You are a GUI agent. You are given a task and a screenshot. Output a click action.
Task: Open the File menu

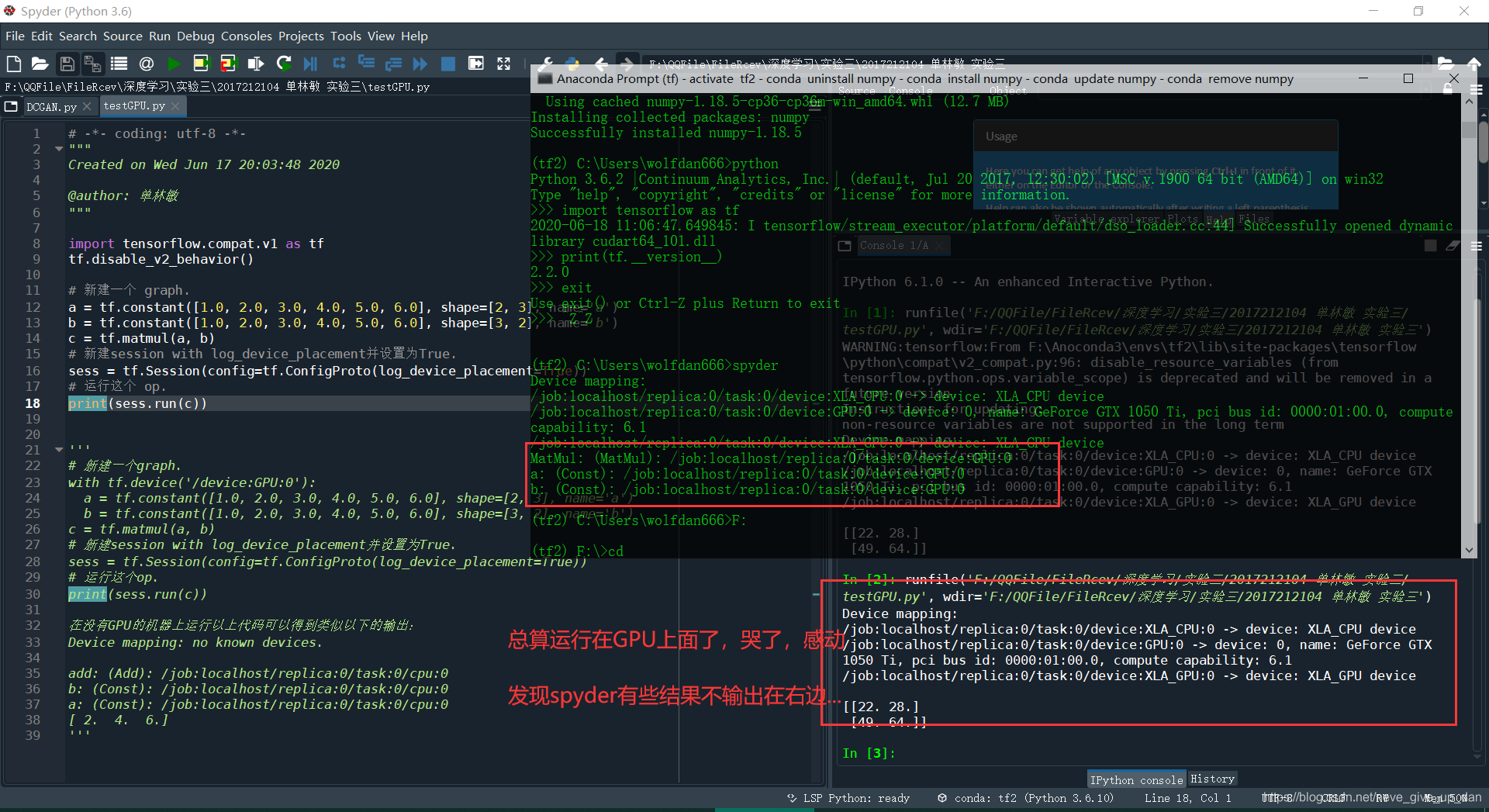click(15, 36)
